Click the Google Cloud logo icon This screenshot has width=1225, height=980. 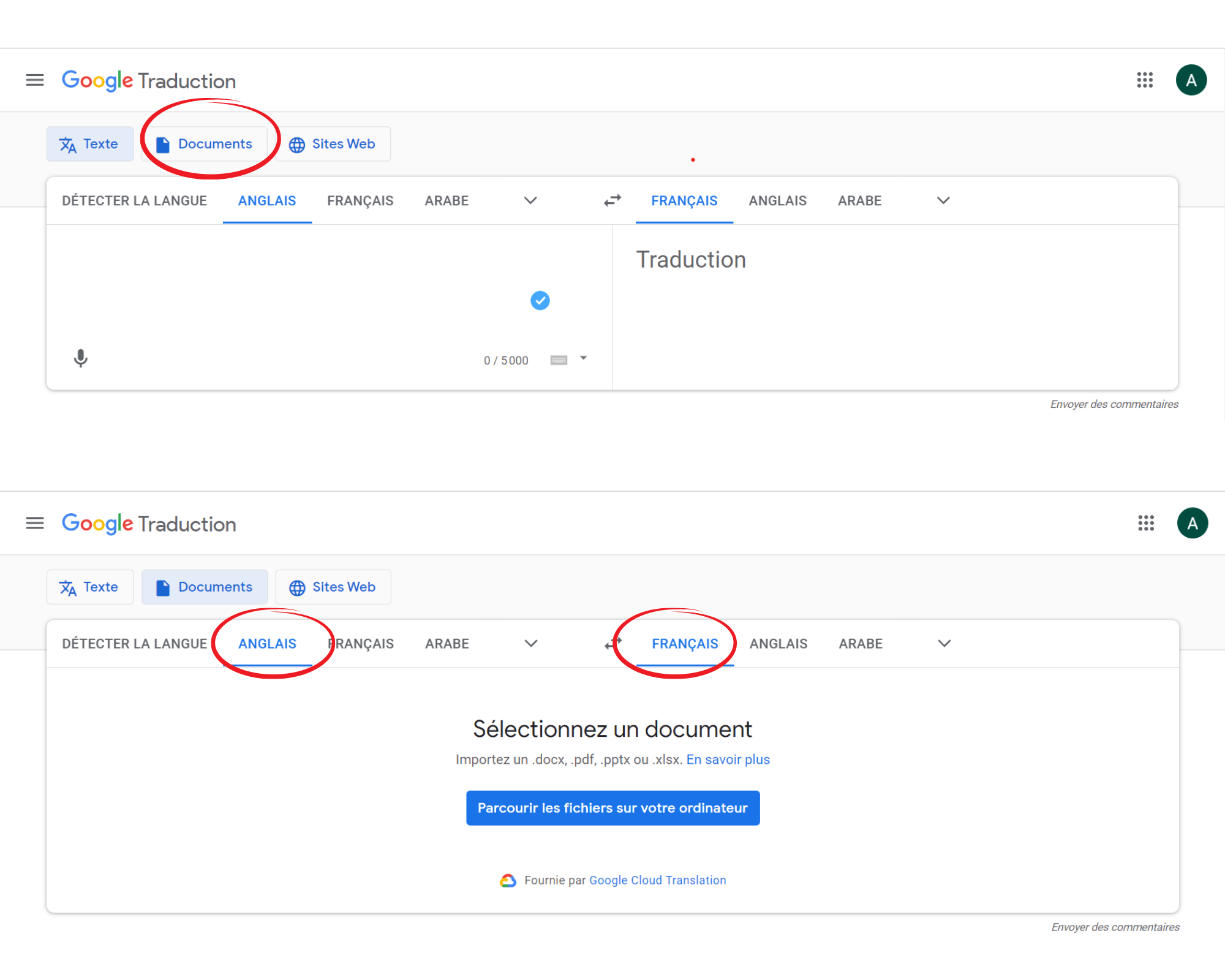point(508,881)
